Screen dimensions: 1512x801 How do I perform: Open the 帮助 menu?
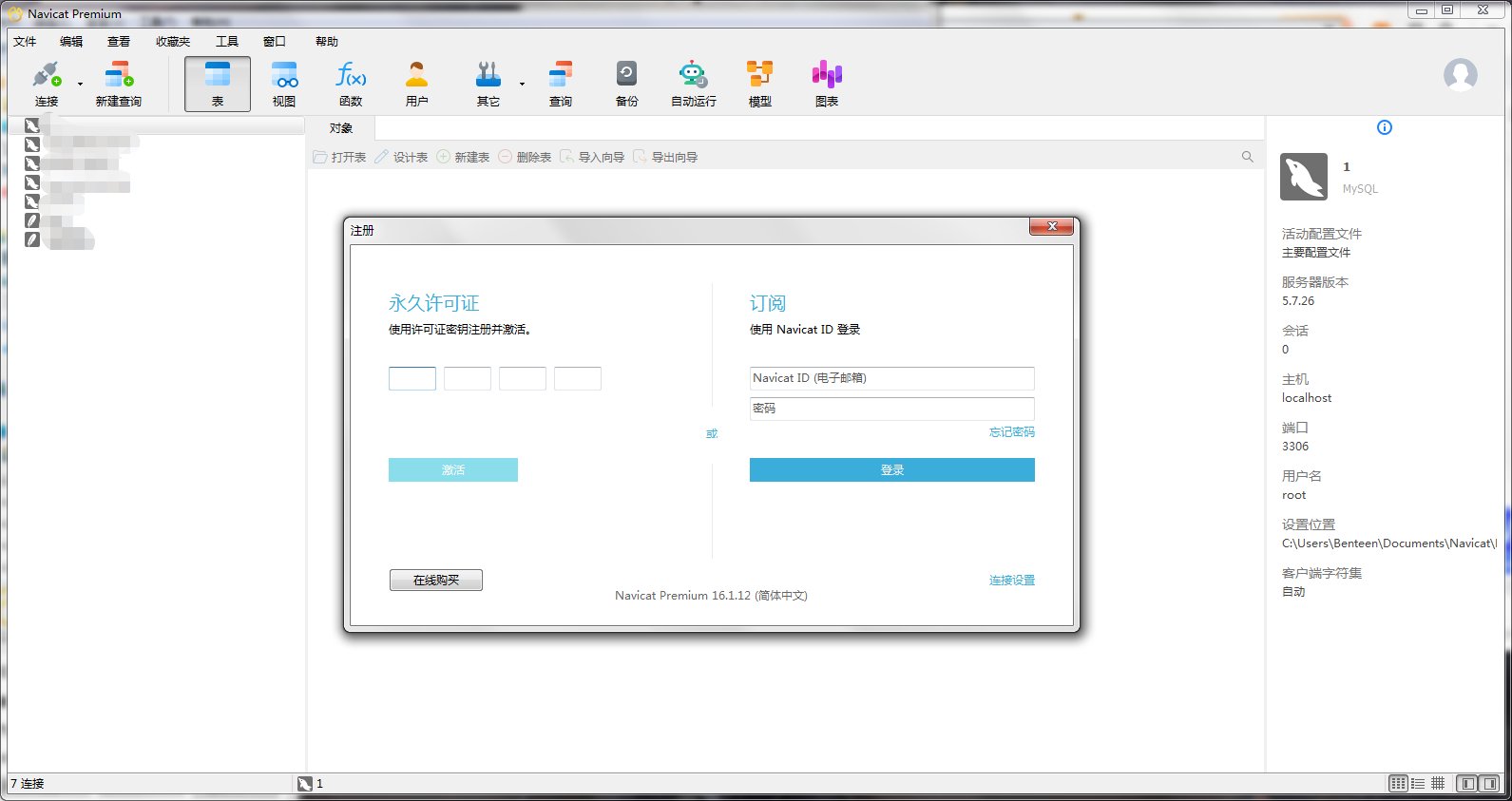click(327, 42)
